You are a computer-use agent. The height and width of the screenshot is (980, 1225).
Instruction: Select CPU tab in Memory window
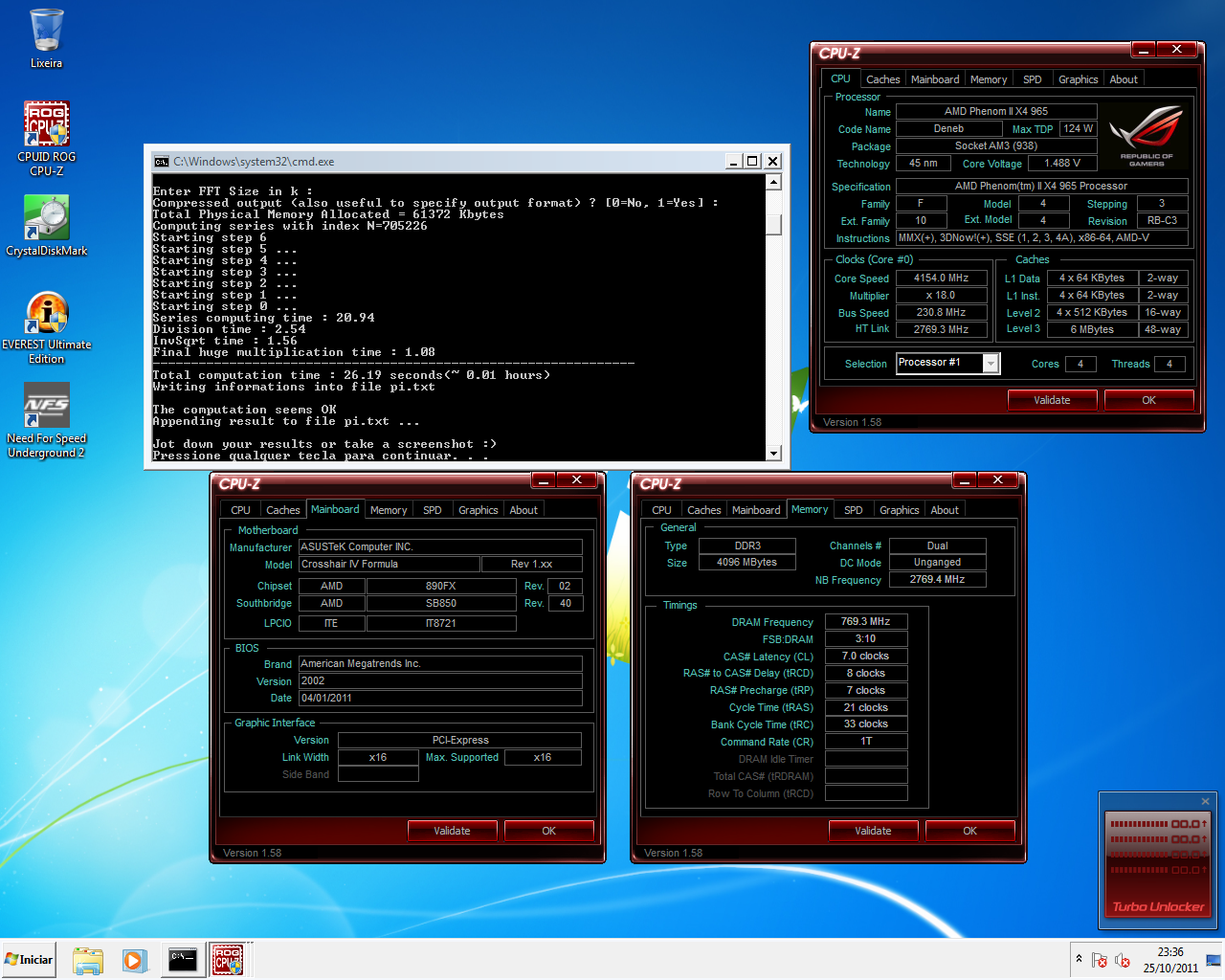(661, 510)
